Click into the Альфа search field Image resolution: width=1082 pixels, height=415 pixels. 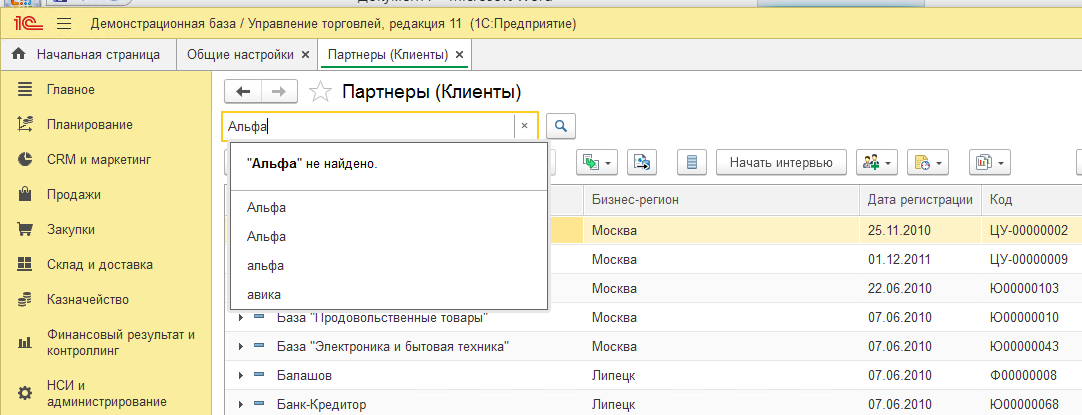click(x=368, y=126)
